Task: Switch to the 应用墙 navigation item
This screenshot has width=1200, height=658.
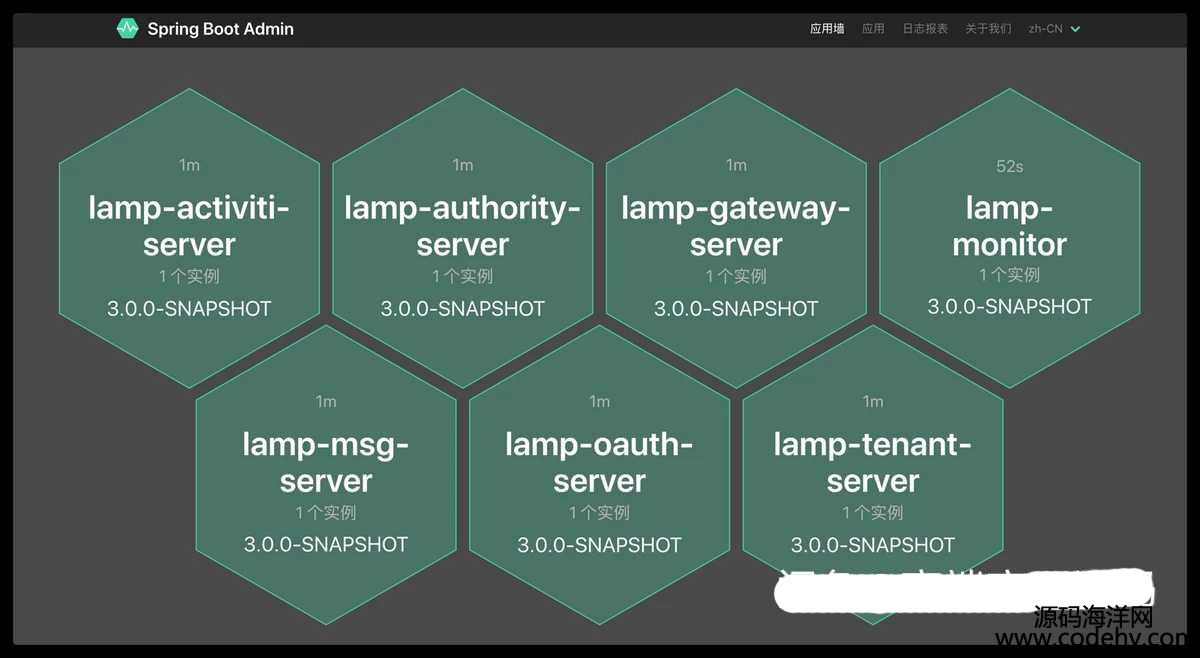Action: (827, 29)
